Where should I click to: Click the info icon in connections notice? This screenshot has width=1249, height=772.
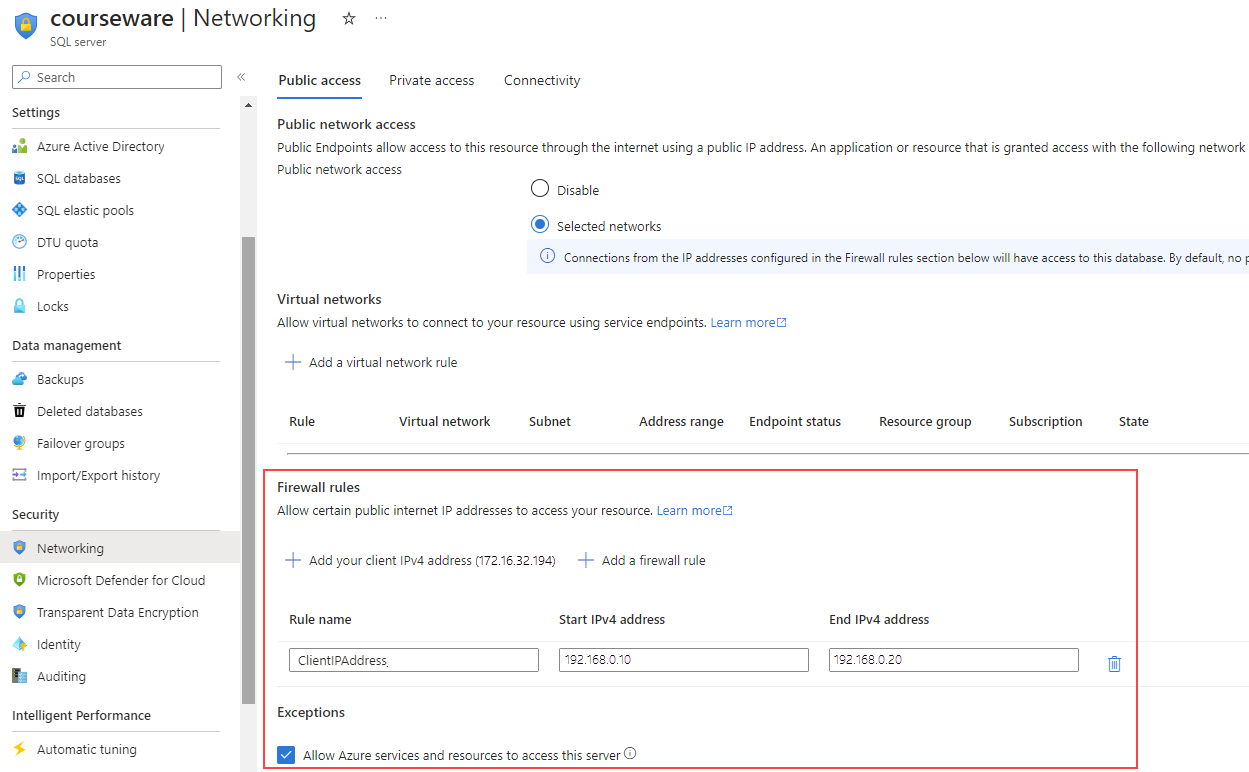547,256
